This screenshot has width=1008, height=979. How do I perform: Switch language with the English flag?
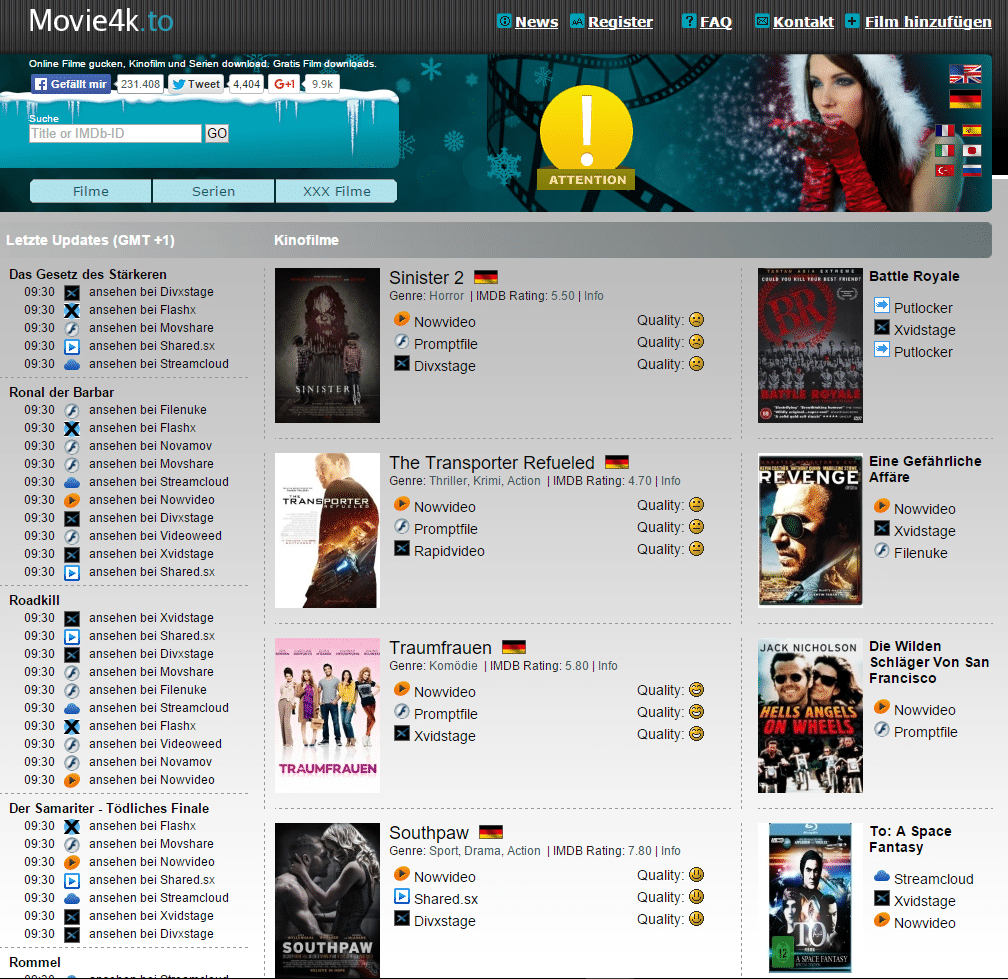[965, 74]
